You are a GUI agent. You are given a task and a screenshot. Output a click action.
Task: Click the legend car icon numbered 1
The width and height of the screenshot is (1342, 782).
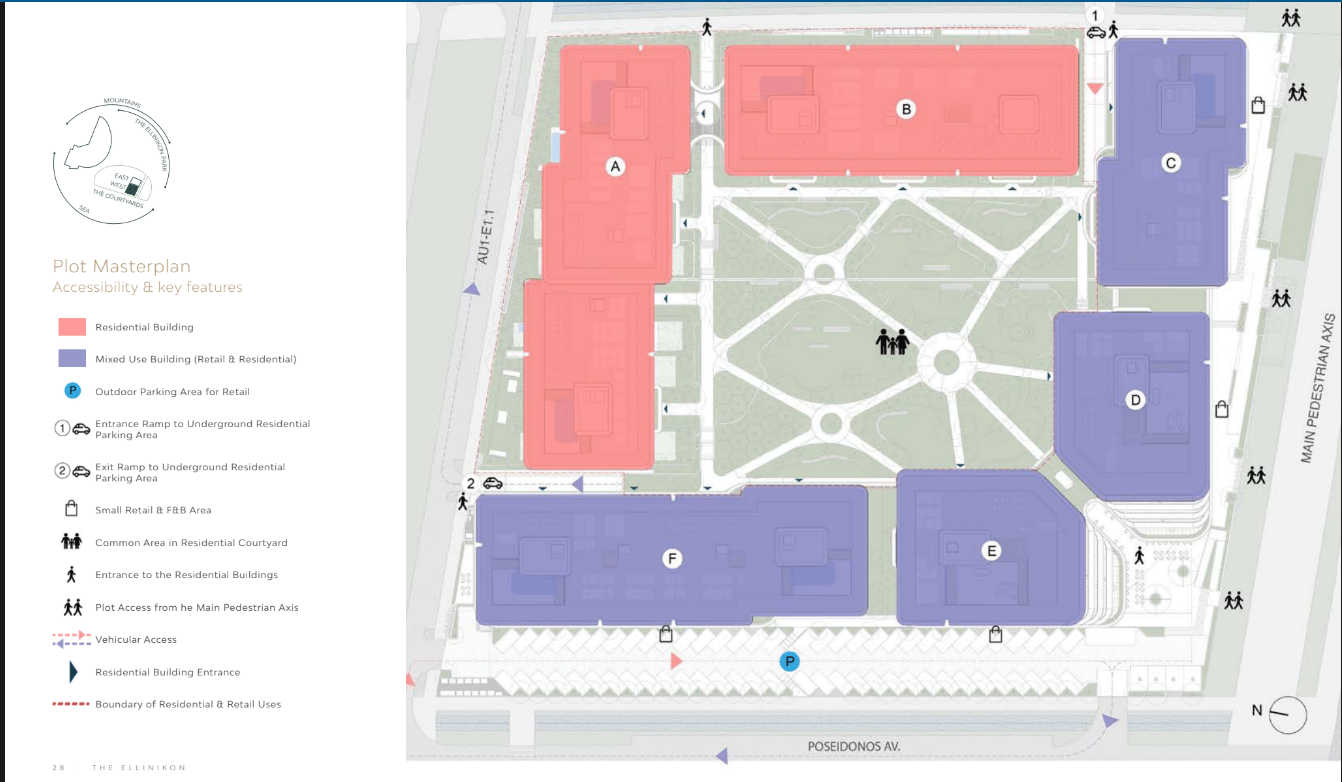tap(82, 428)
